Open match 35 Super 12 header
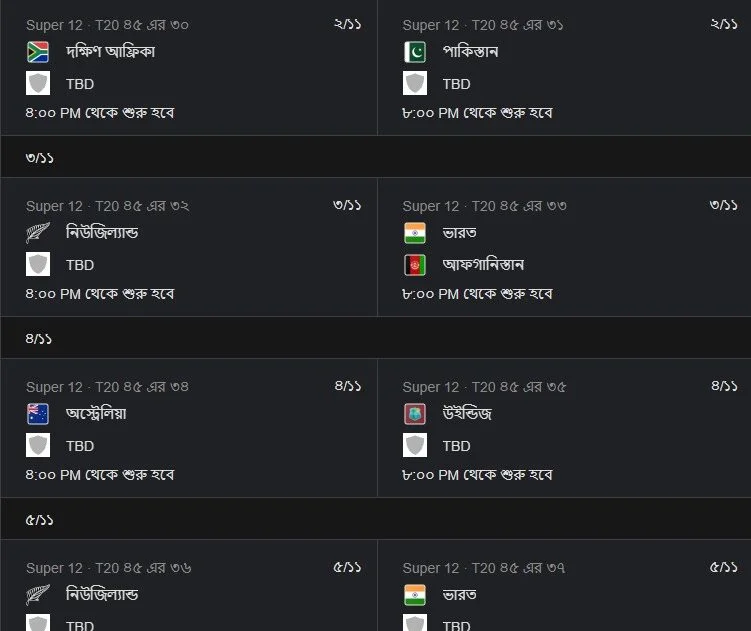This screenshot has height=631, width=751. click(x=484, y=387)
